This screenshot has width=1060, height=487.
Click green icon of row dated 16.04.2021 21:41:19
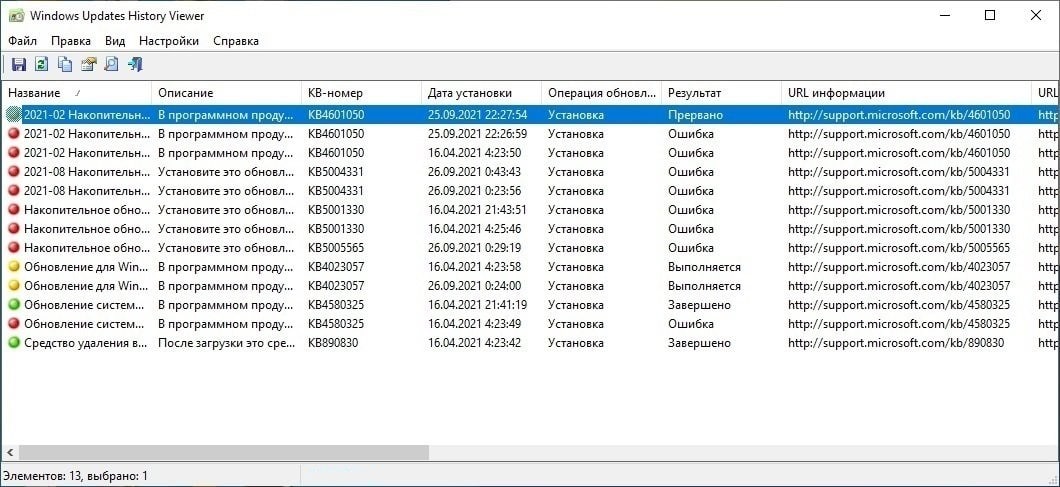pos(14,305)
